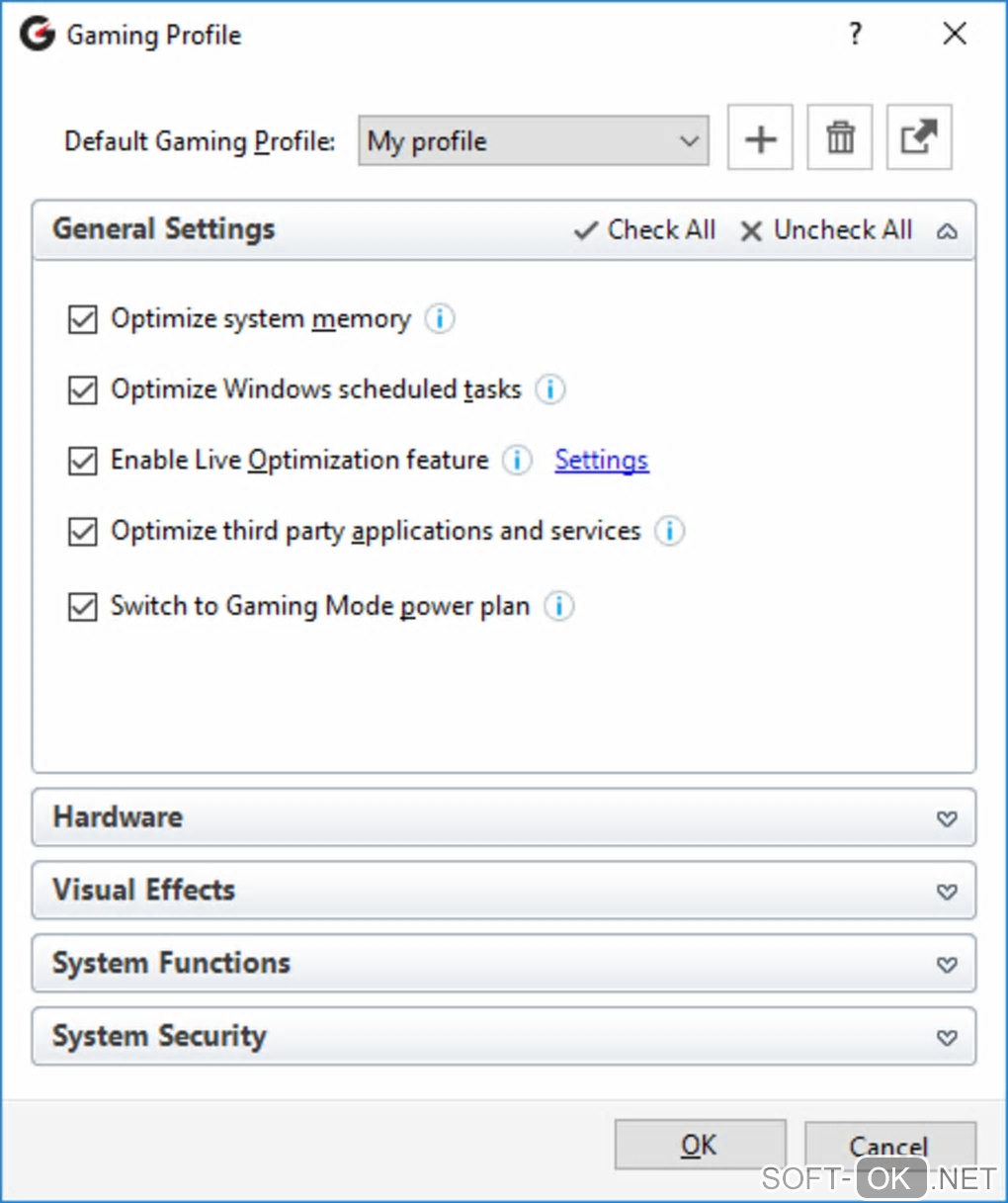
Task: Click info icon for third party applications
Action: tap(670, 531)
